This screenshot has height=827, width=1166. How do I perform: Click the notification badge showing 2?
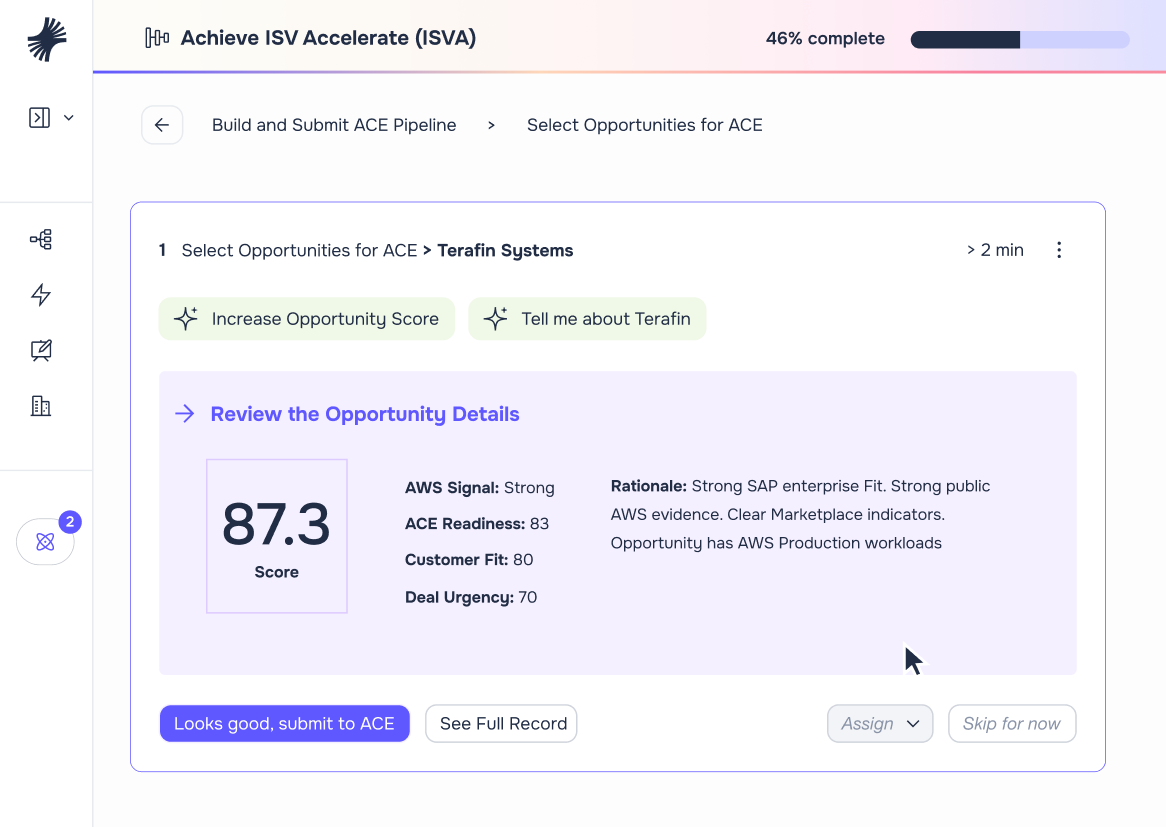click(70, 522)
